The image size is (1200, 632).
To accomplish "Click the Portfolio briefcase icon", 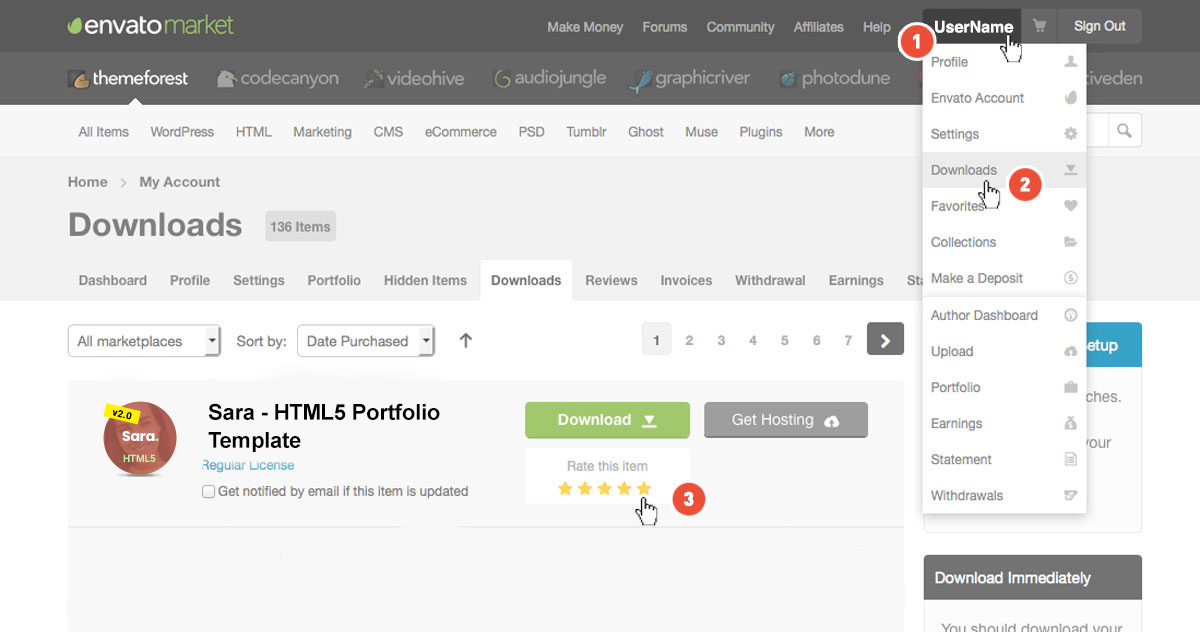I will click(x=1070, y=388).
